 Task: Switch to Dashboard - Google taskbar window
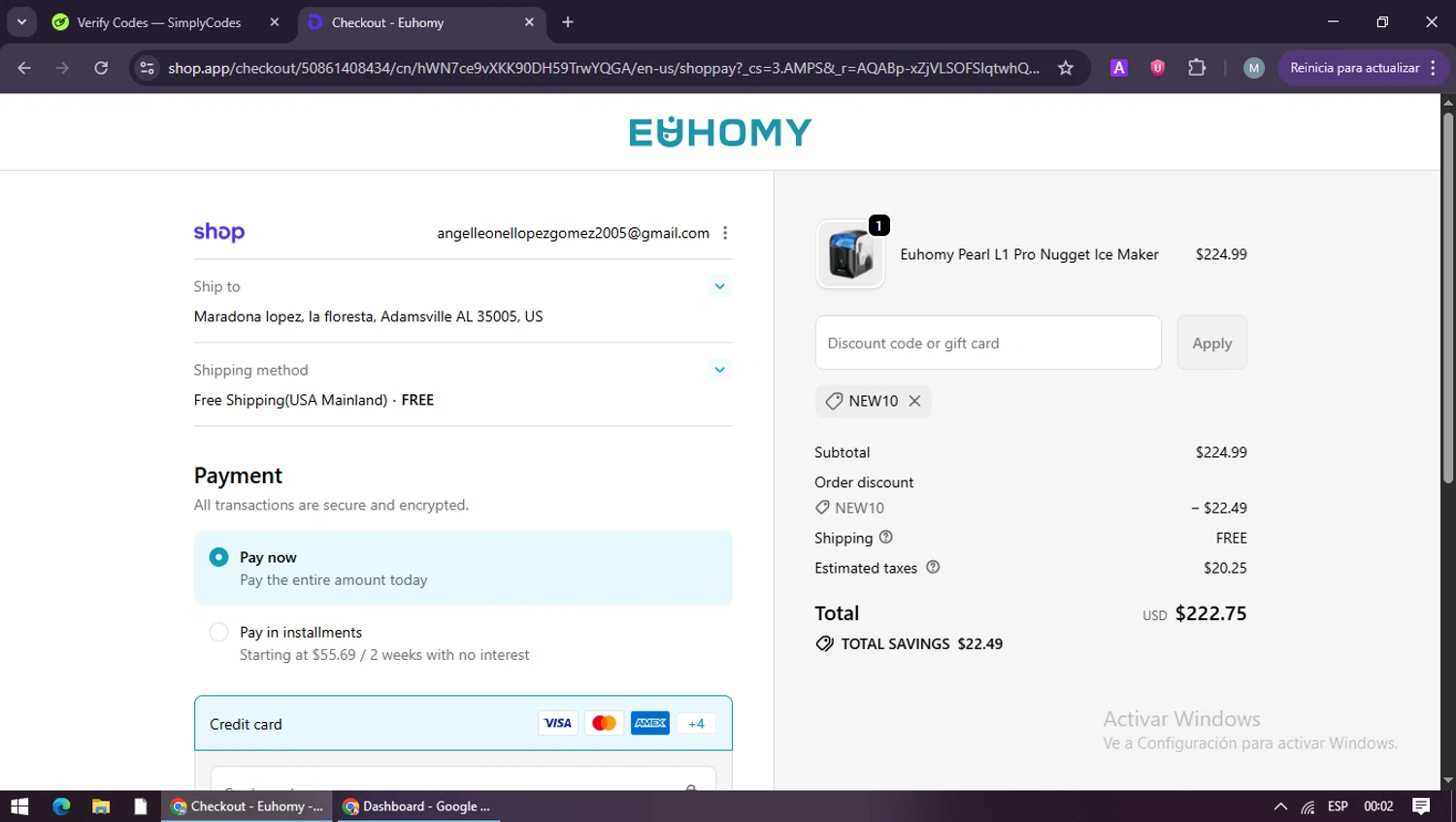(418, 806)
